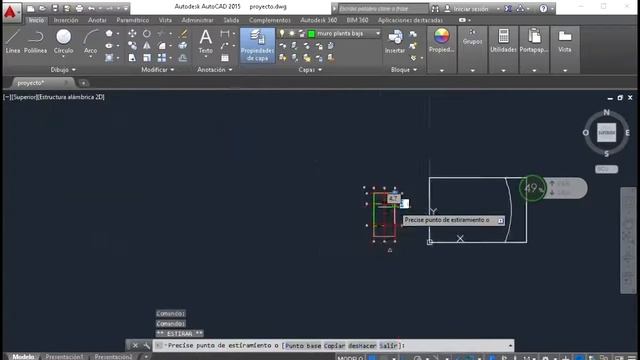Click the Mirror tool in Modificar panel
This screenshot has height=360, width=640.
147,45
